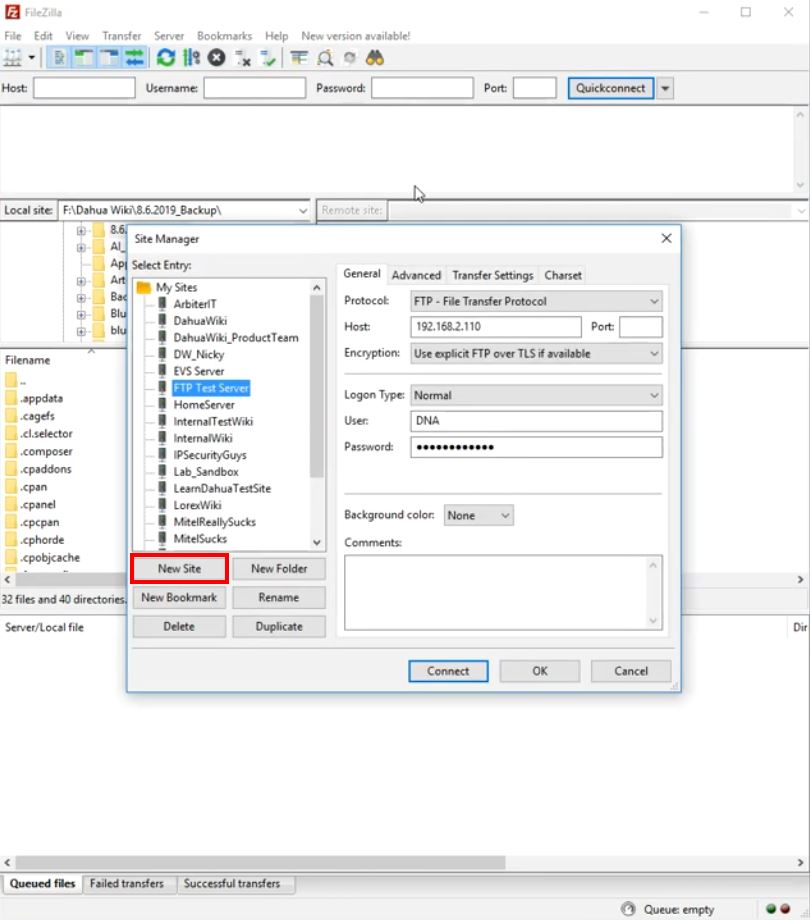Click the Reconnect to last server icon

click(269, 58)
